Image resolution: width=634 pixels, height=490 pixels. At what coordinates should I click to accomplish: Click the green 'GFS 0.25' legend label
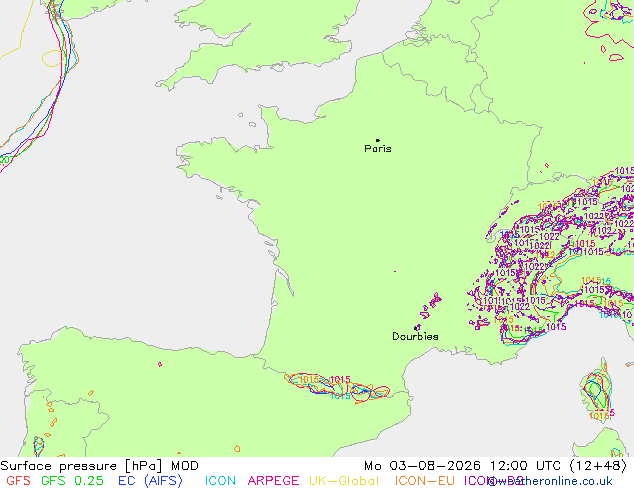72,481
